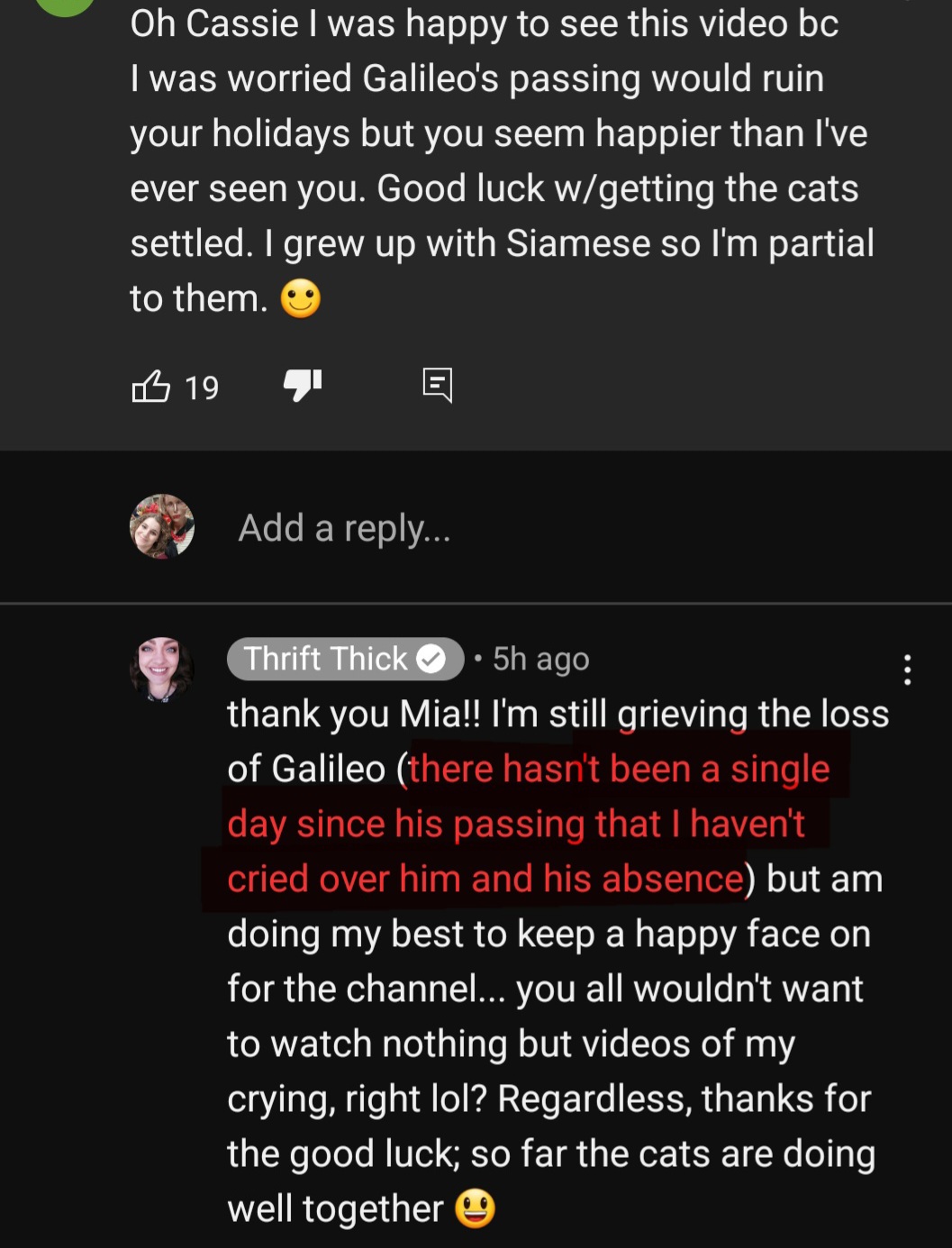Open the Thrift Thick channel name chip
This screenshot has height=1248, width=952.
coord(345,660)
